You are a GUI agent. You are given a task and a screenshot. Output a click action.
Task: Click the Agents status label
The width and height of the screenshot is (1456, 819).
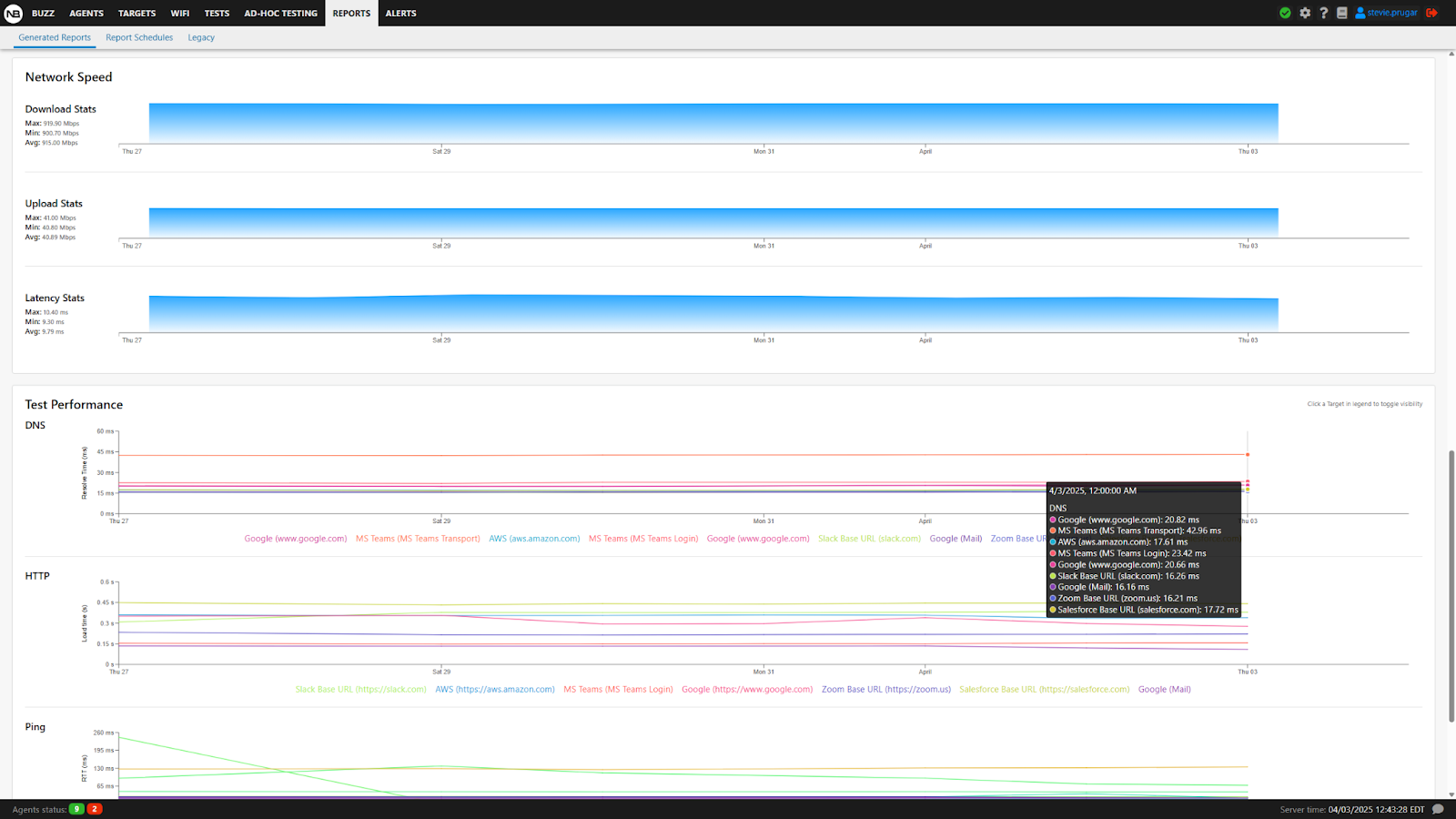[39, 809]
